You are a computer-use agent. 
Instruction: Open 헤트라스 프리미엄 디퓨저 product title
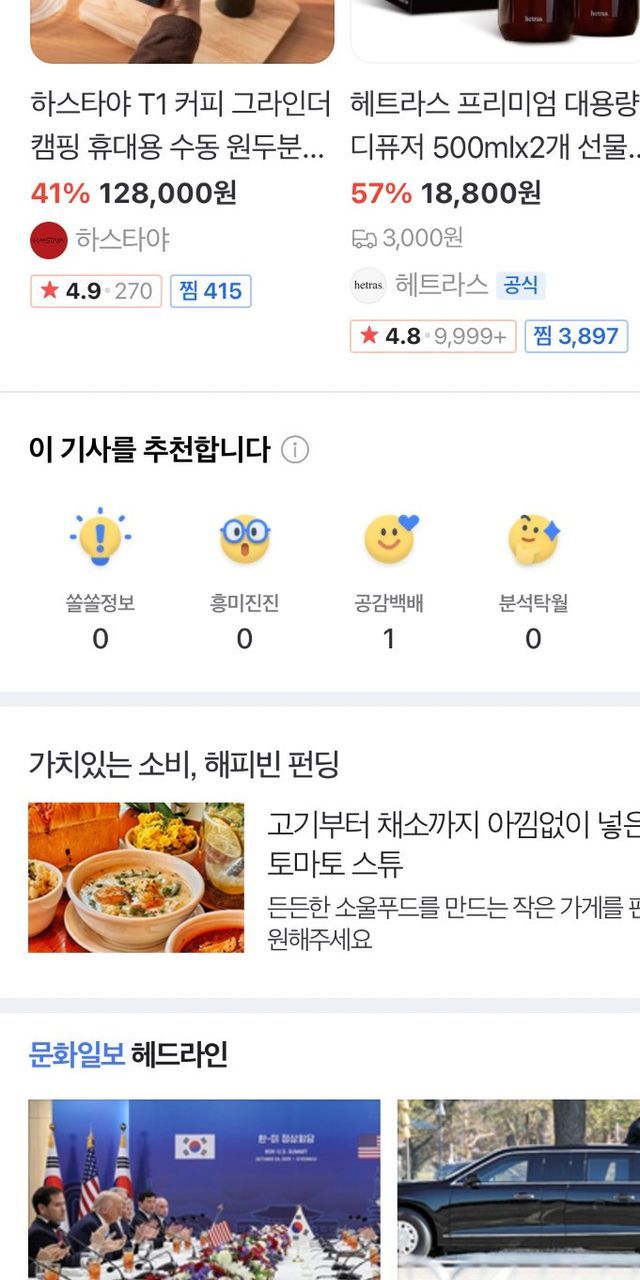pyautogui.click(x=495, y=125)
